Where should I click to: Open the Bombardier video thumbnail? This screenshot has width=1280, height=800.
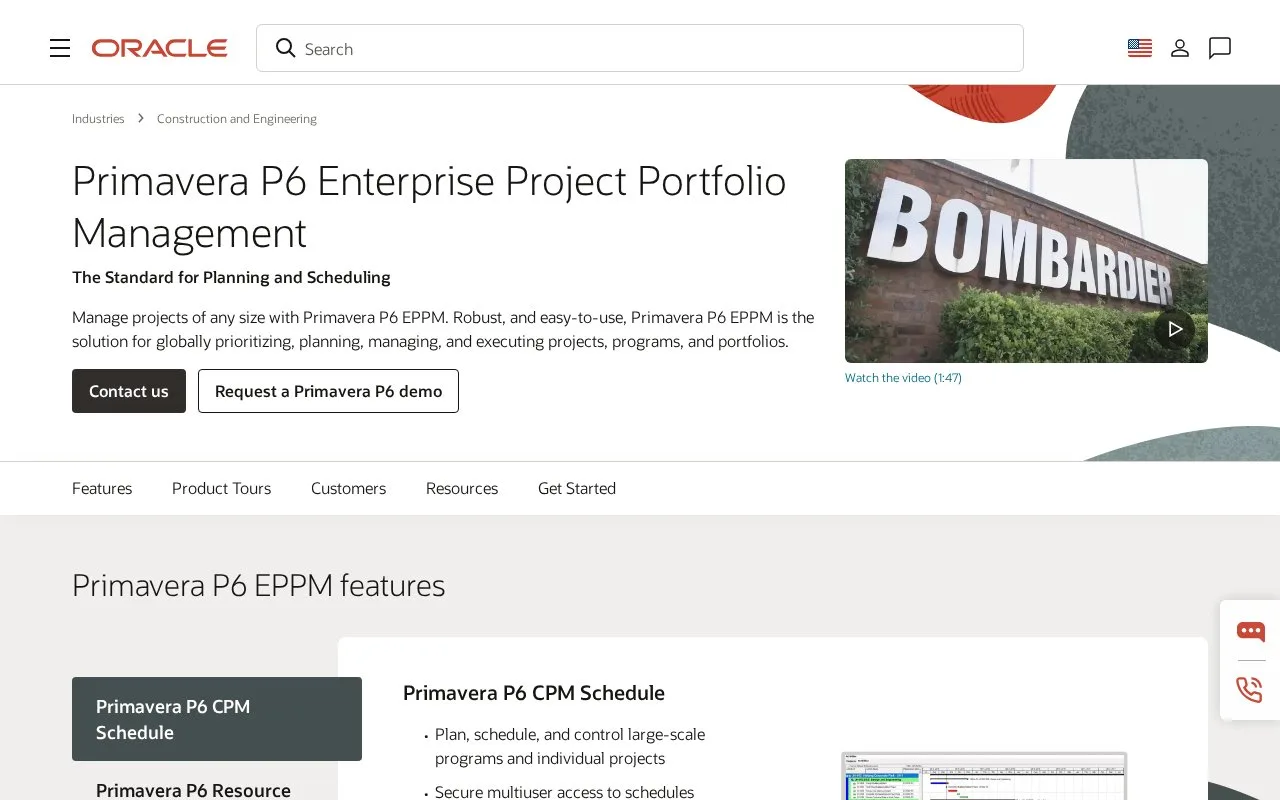(x=1026, y=261)
